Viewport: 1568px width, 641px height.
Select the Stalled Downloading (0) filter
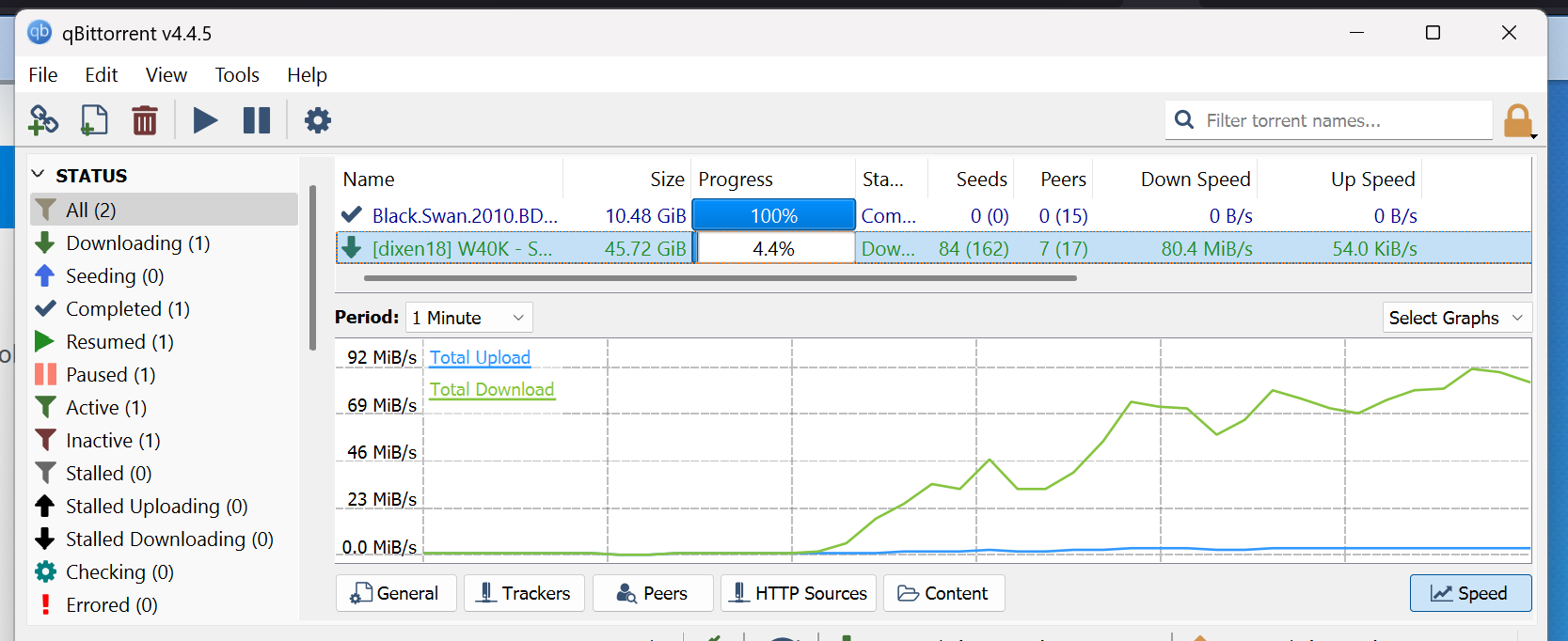(165, 539)
